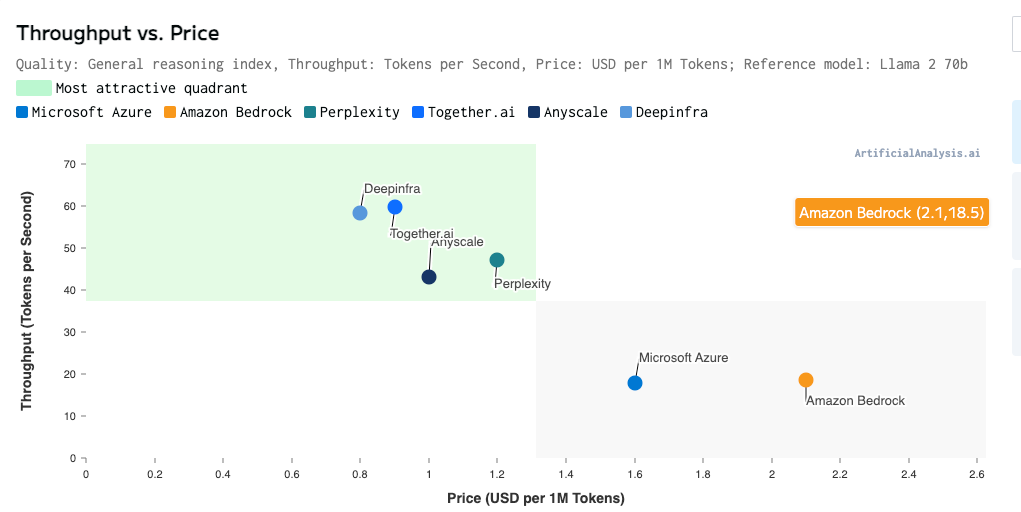Click the Throughput vs. Price chart title
The width and height of the screenshot is (1021, 512).
[x=118, y=33]
